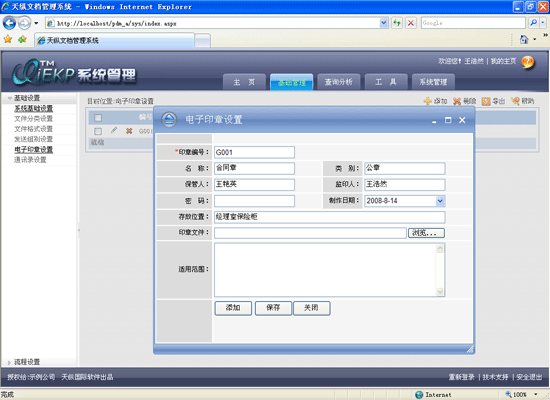Screen dimensions: 550x400
Task: Click the browser refresh icon
Action: tap(397, 23)
